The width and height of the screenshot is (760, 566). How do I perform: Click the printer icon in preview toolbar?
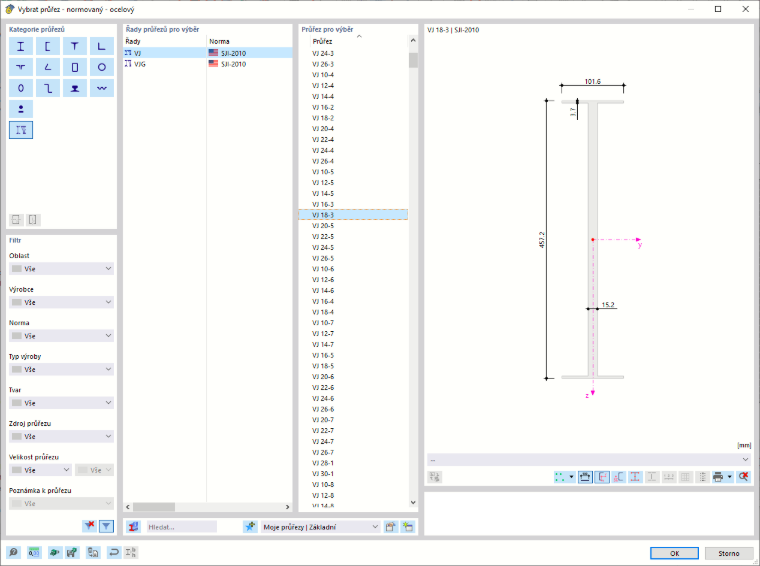[x=718, y=477]
